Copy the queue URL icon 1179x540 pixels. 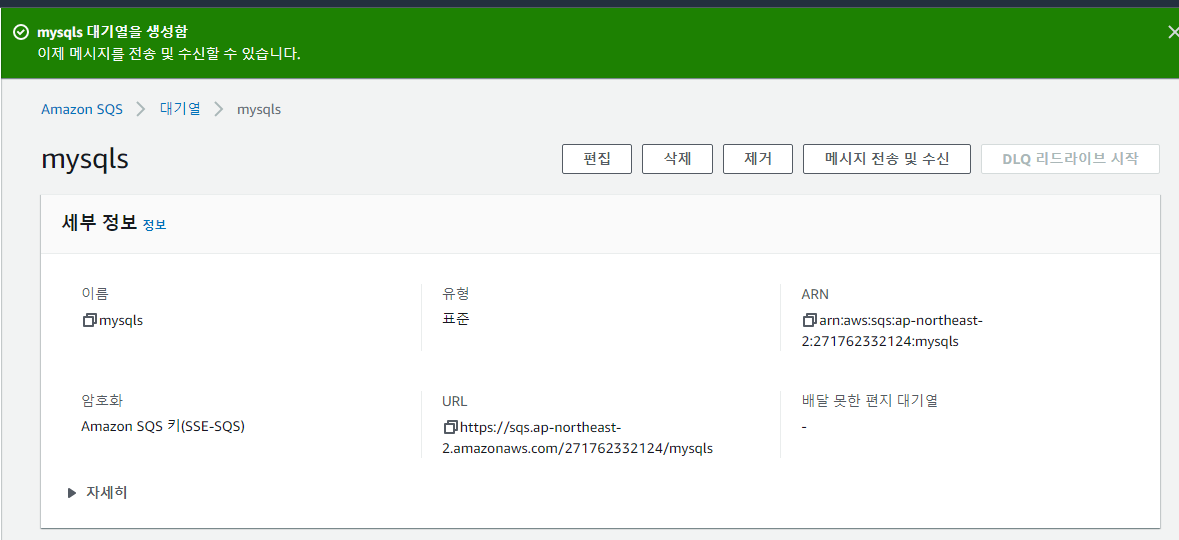pyautogui.click(x=450, y=427)
